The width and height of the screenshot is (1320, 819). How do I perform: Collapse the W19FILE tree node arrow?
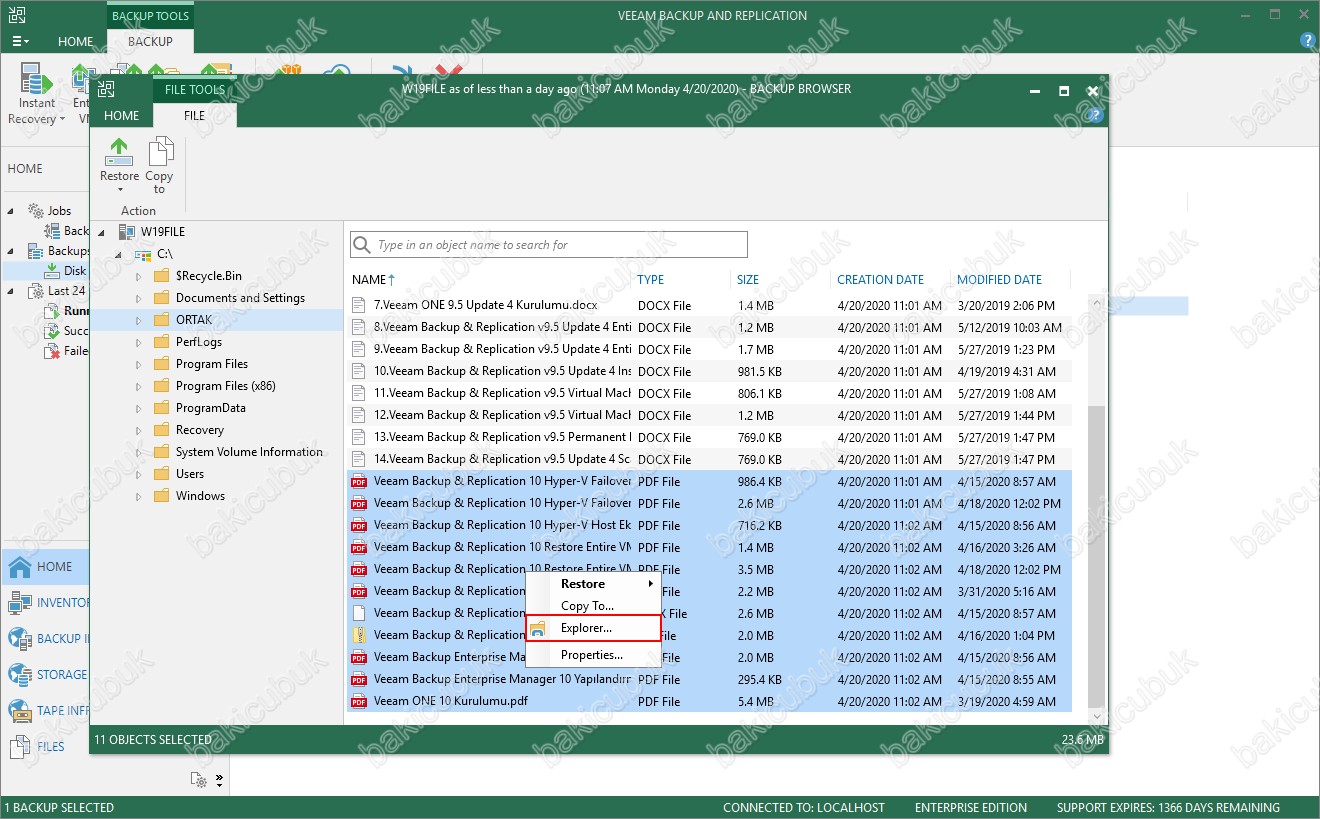[x=102, y=232]
